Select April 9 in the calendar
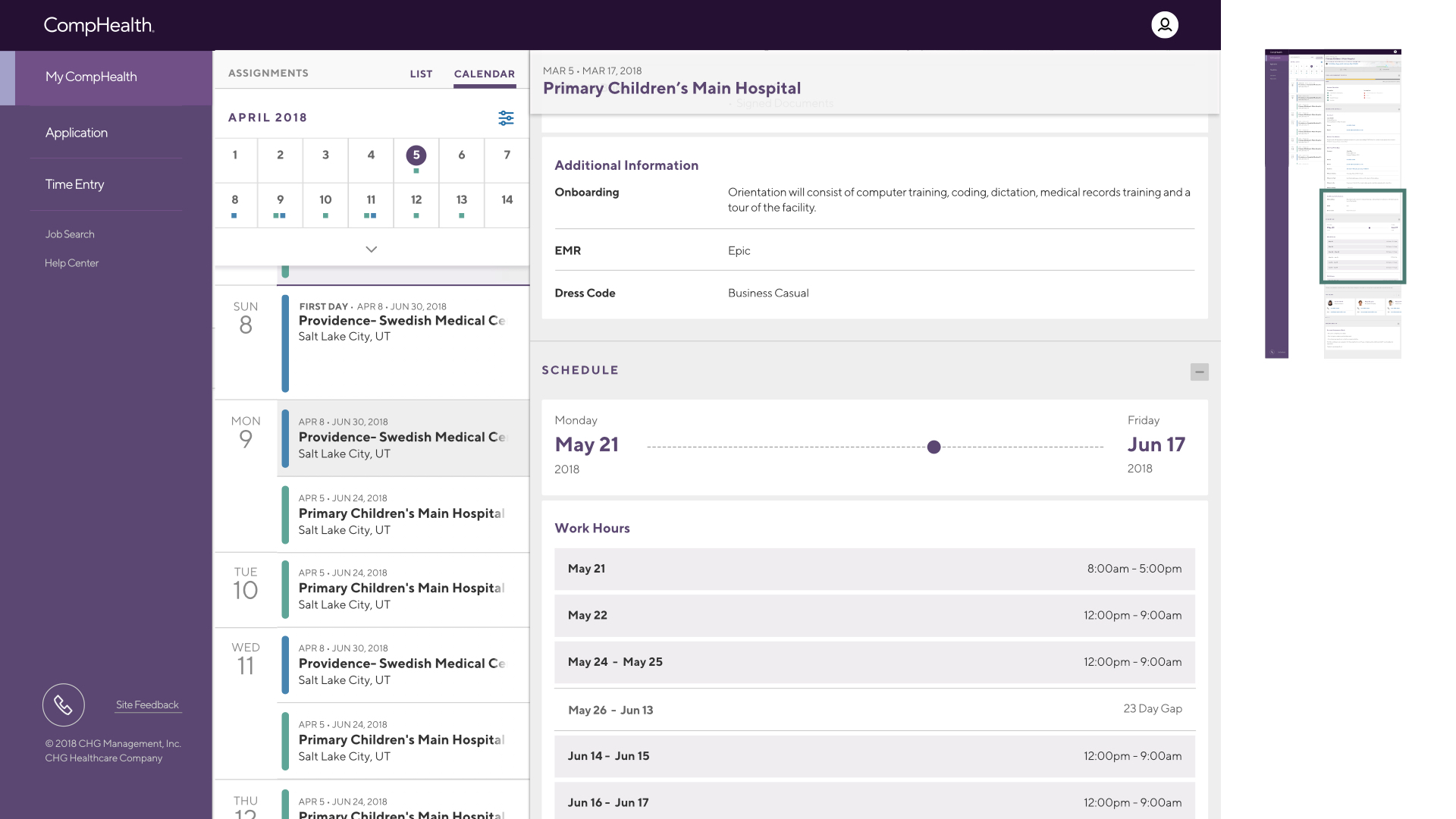This screenshot has width=1456, height=819. pyautogui.click(x=281, y=204)
